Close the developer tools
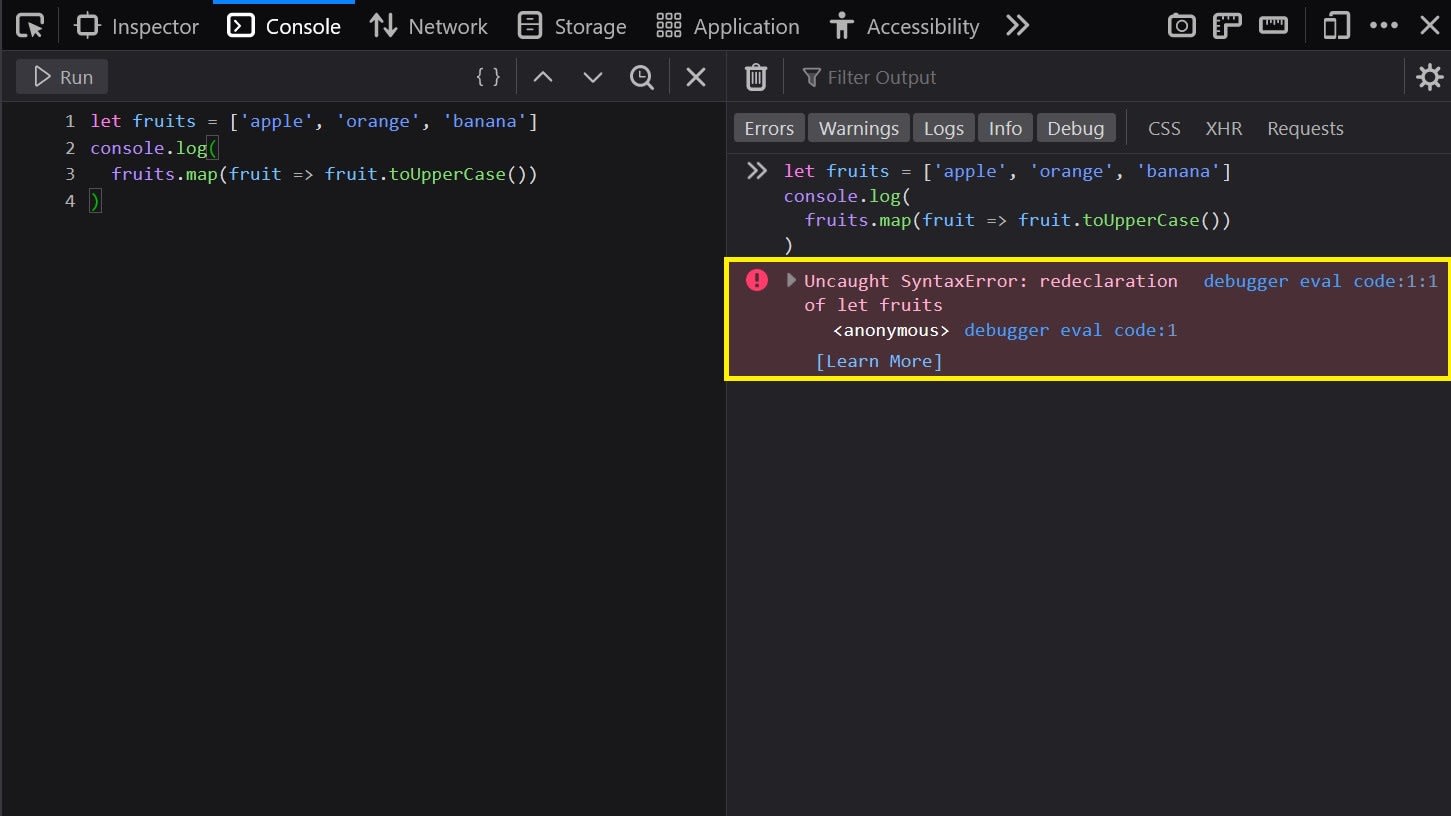 [x=1430, y=26]
